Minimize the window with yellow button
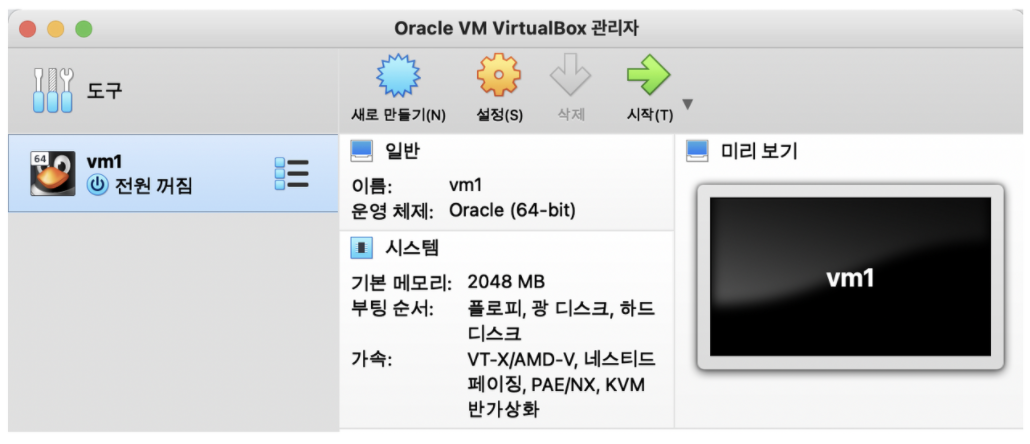 pos(55,29)
